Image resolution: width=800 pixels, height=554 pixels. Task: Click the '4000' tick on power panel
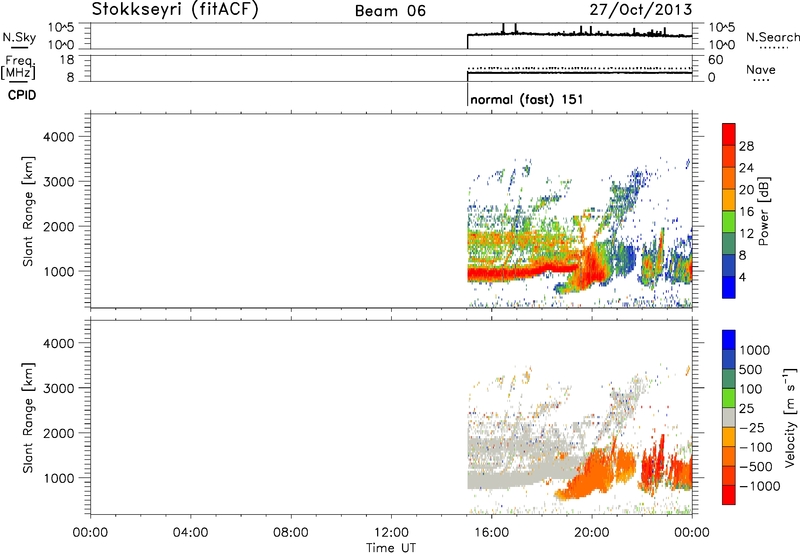tap(59, 137)
